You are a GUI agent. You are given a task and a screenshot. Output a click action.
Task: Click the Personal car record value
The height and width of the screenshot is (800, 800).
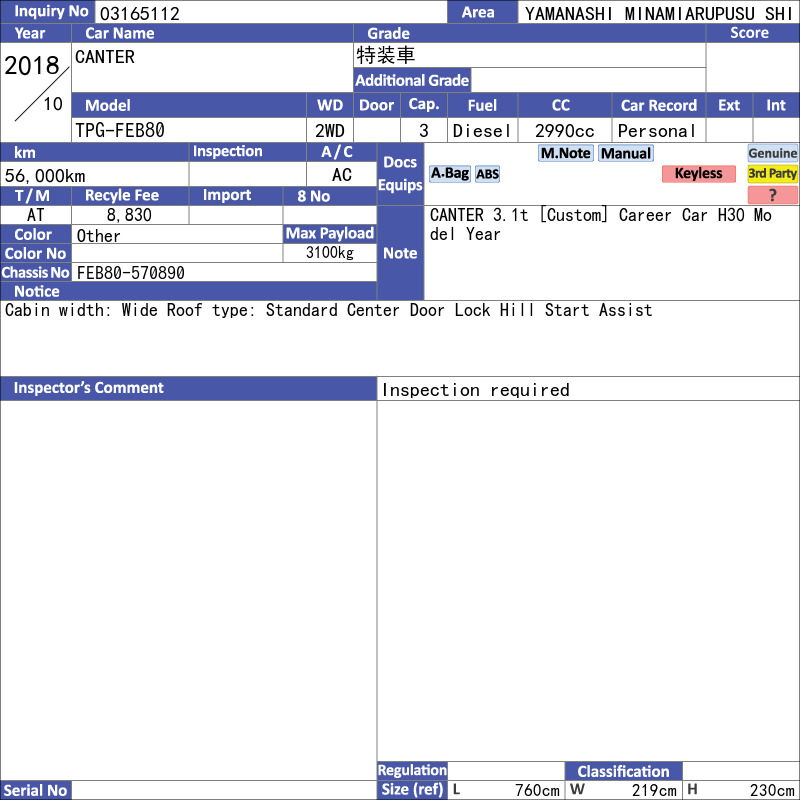click(657, 131)
